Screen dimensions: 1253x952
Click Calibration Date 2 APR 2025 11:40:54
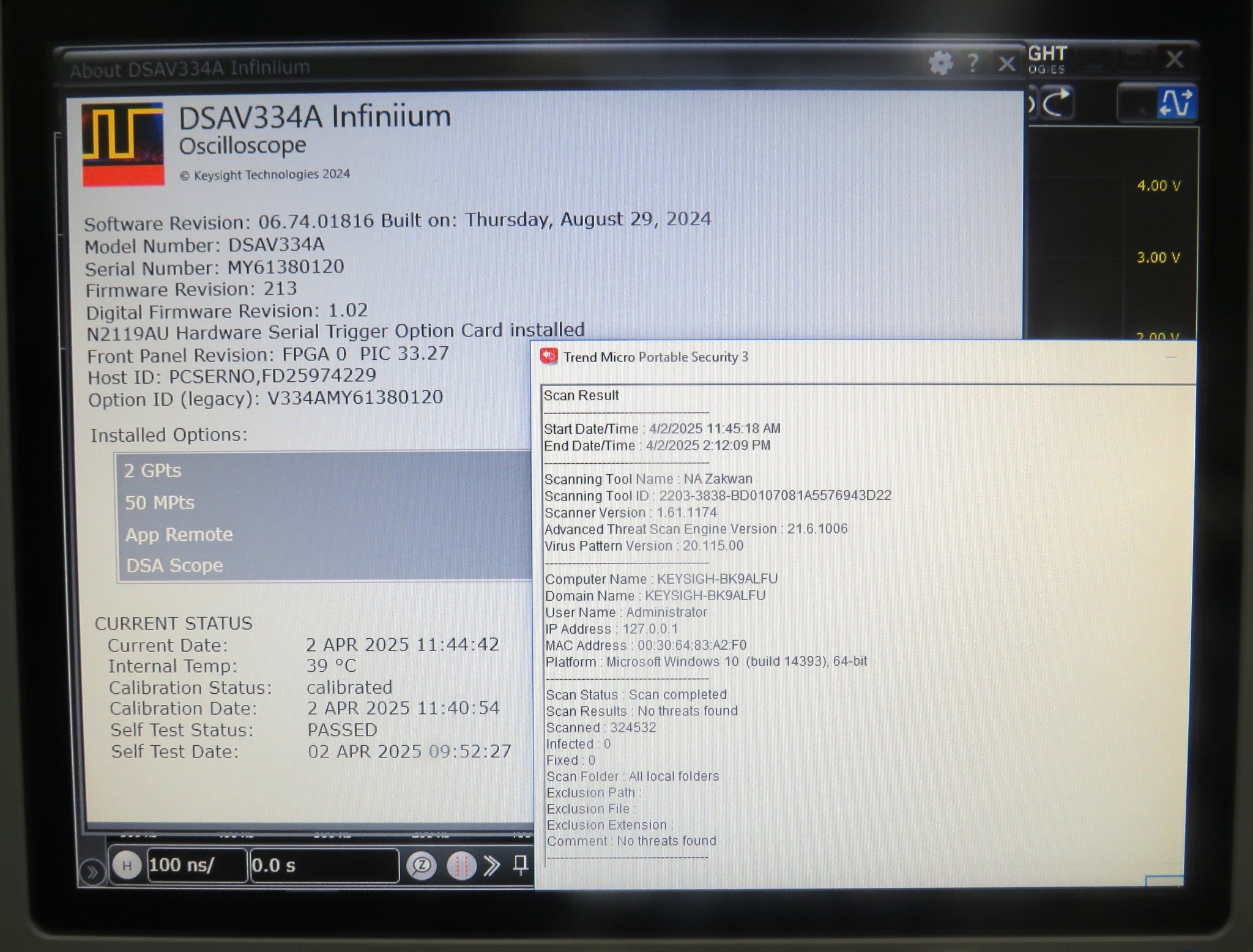click(403, 708)
